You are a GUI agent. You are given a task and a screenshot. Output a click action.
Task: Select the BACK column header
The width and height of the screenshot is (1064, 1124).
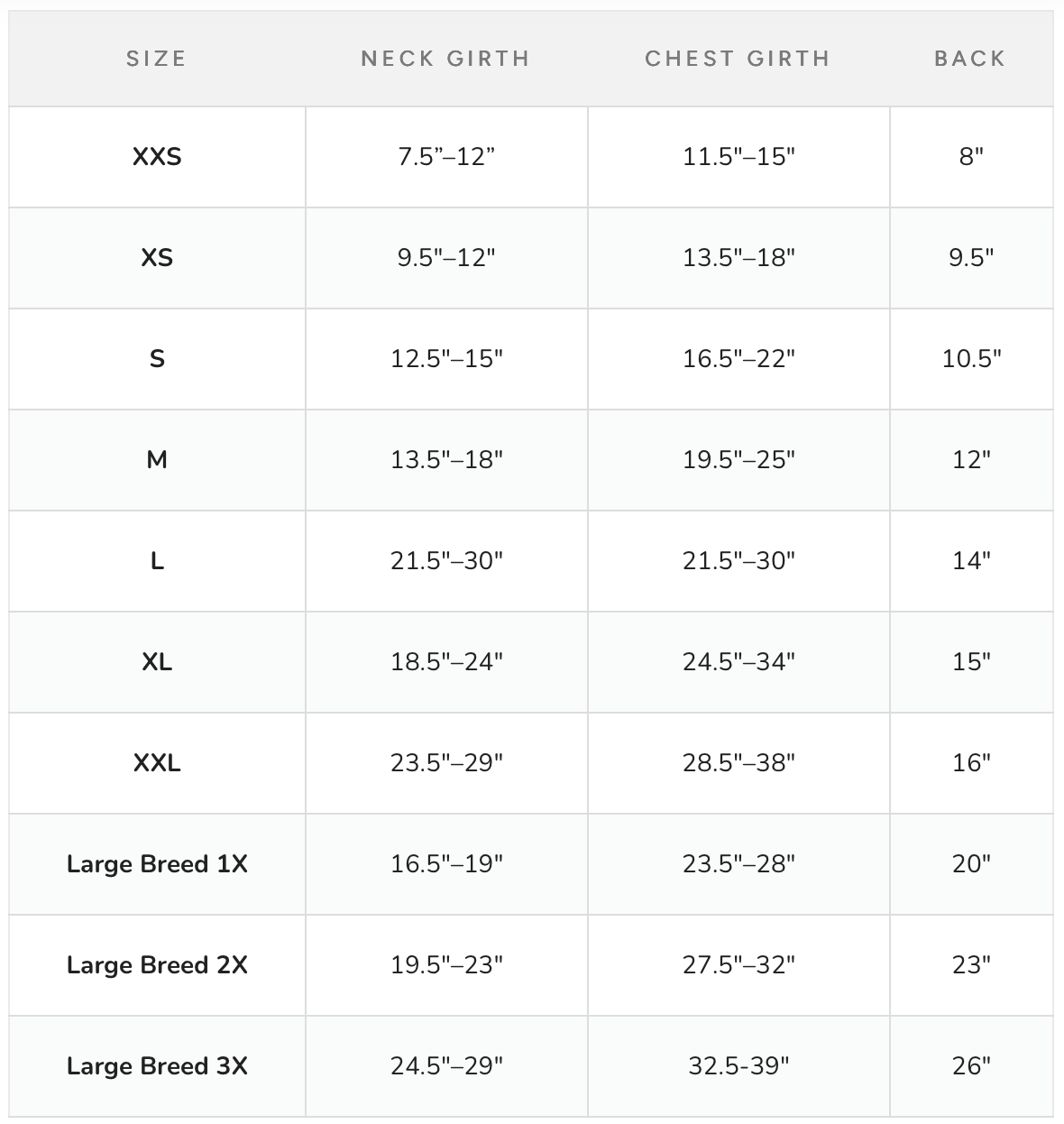(970, 59)
